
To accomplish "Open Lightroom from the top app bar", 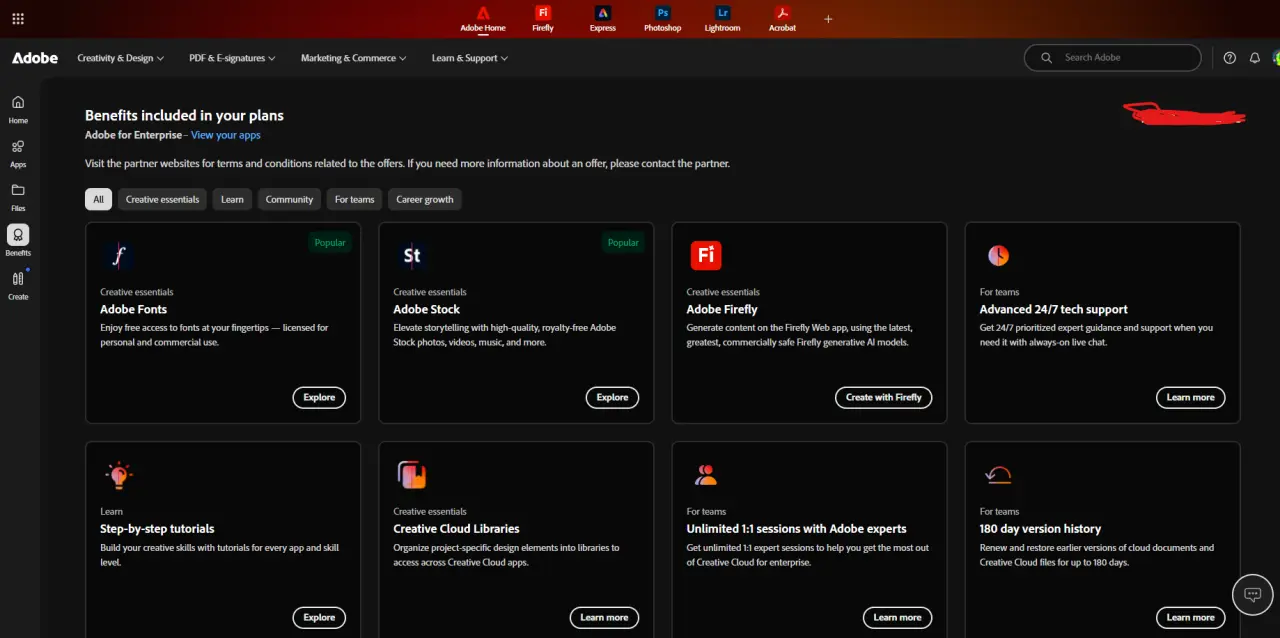I will pyautogui.click(x=722, y=18).
